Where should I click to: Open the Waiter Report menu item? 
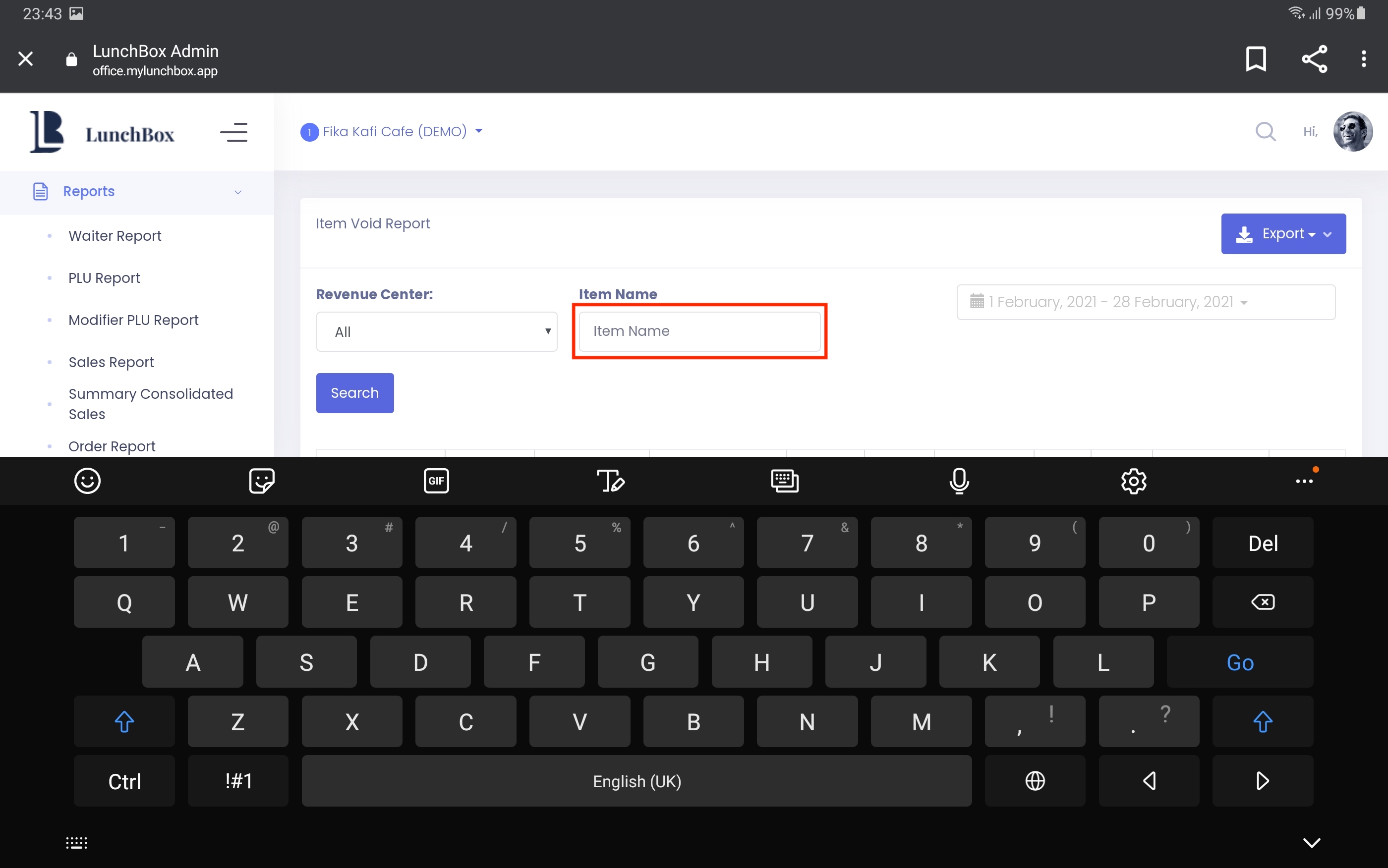click(115, 236)
